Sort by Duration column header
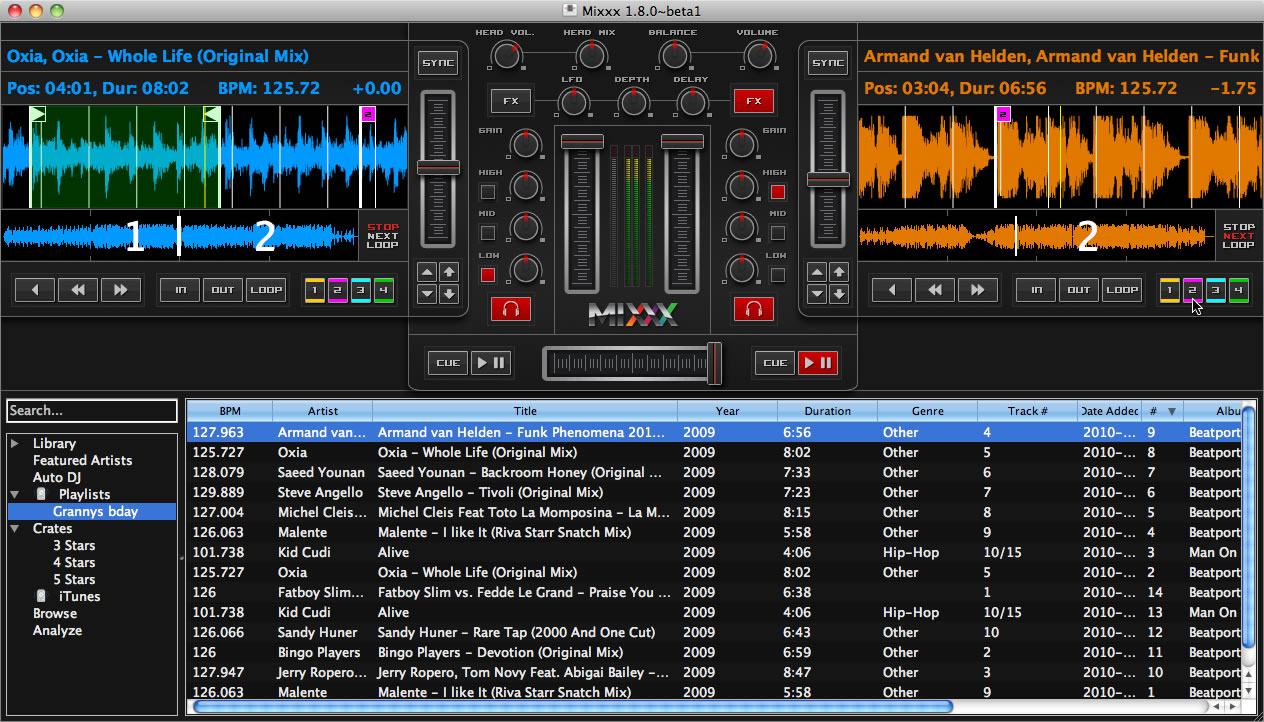1264x722 pixels. tap(828, 411)
